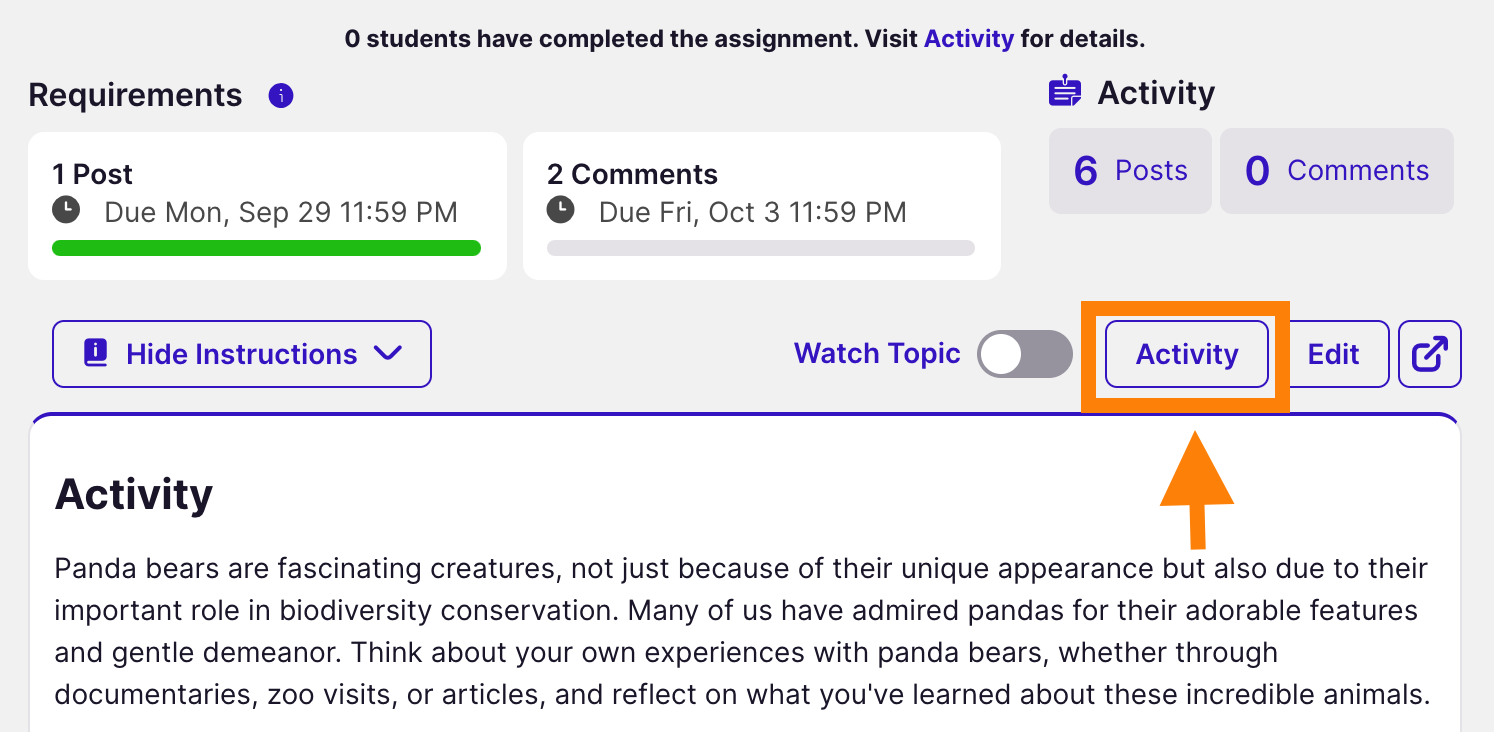Click the Edit button
1494x732 pixels.
pos(1334,354)
